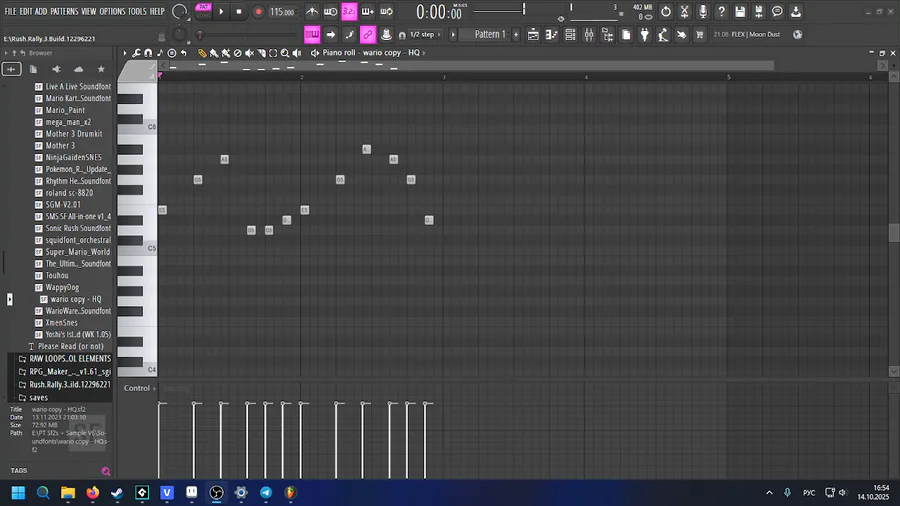Select the Draw pencil tool in piano roll

point(202,53)
